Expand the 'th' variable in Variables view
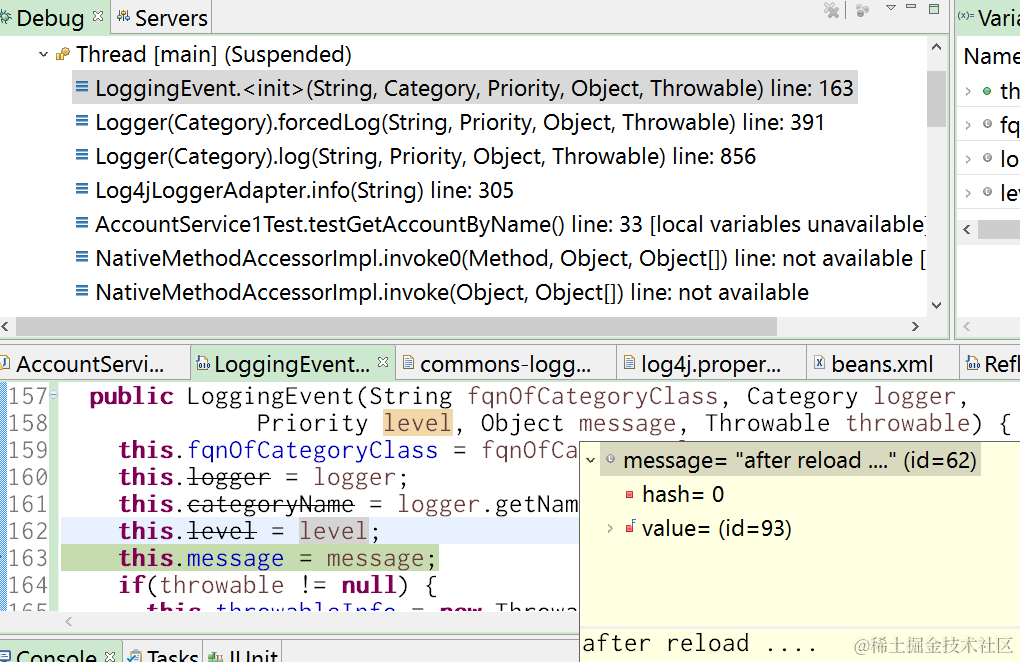Viewport: 1020px width, 662px height. 968,91
